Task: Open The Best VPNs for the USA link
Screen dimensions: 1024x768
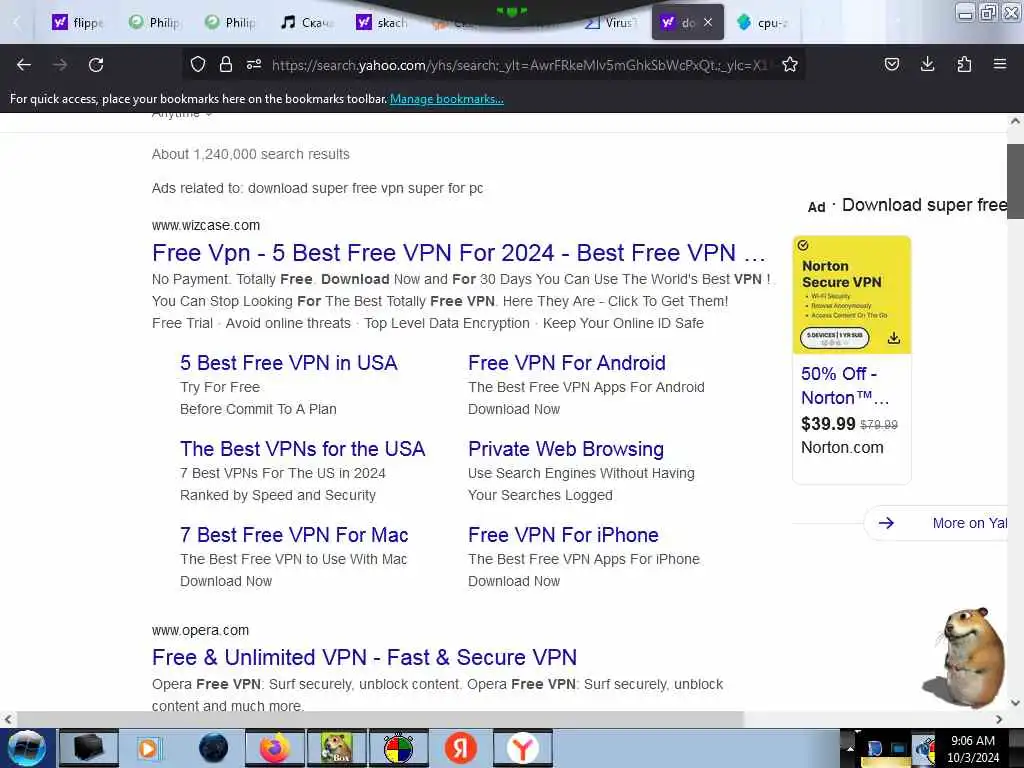Action: (x=302, y=449)
